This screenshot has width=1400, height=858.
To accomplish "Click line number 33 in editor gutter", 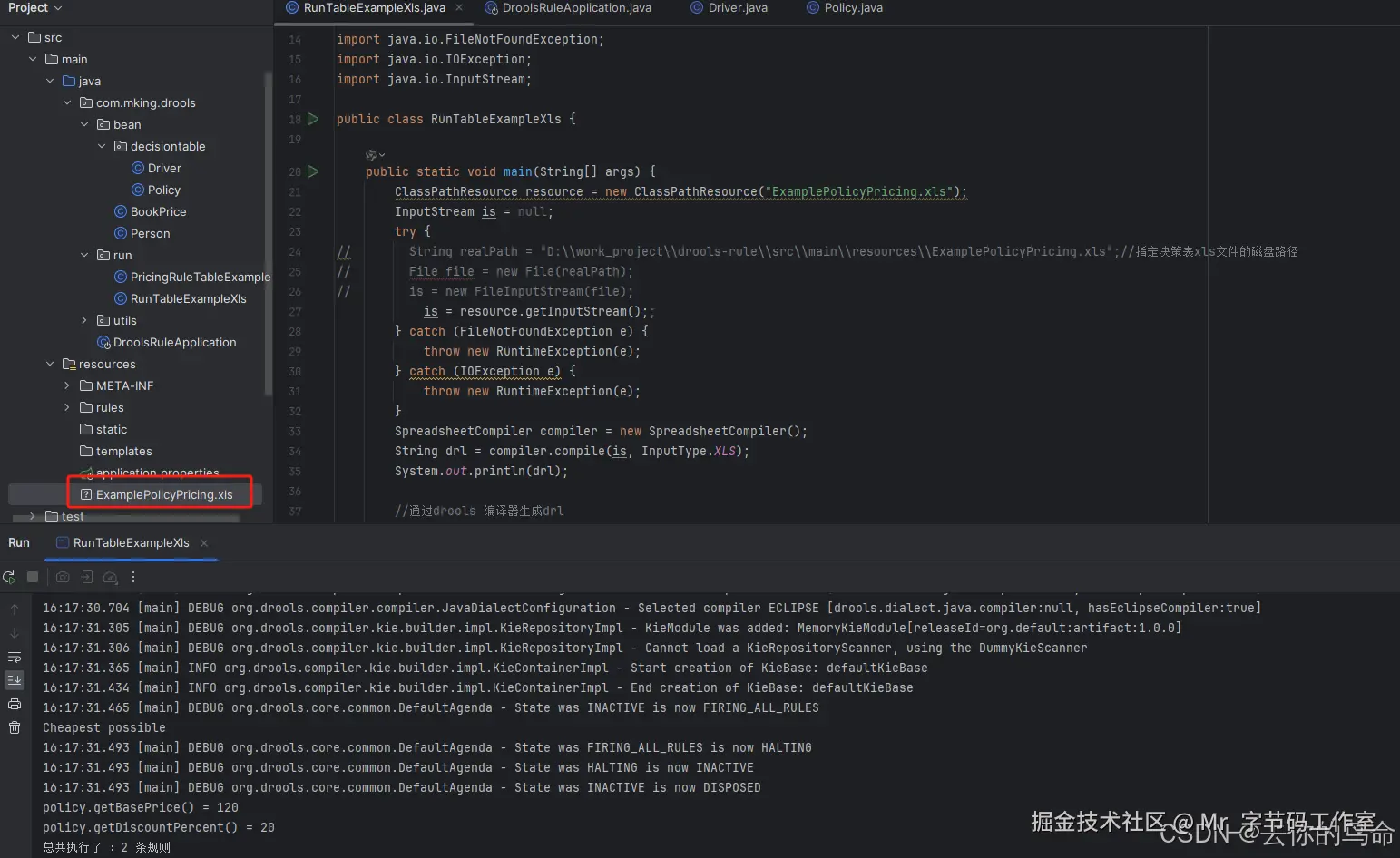I will pyautogui.click(x=295, y=432).
